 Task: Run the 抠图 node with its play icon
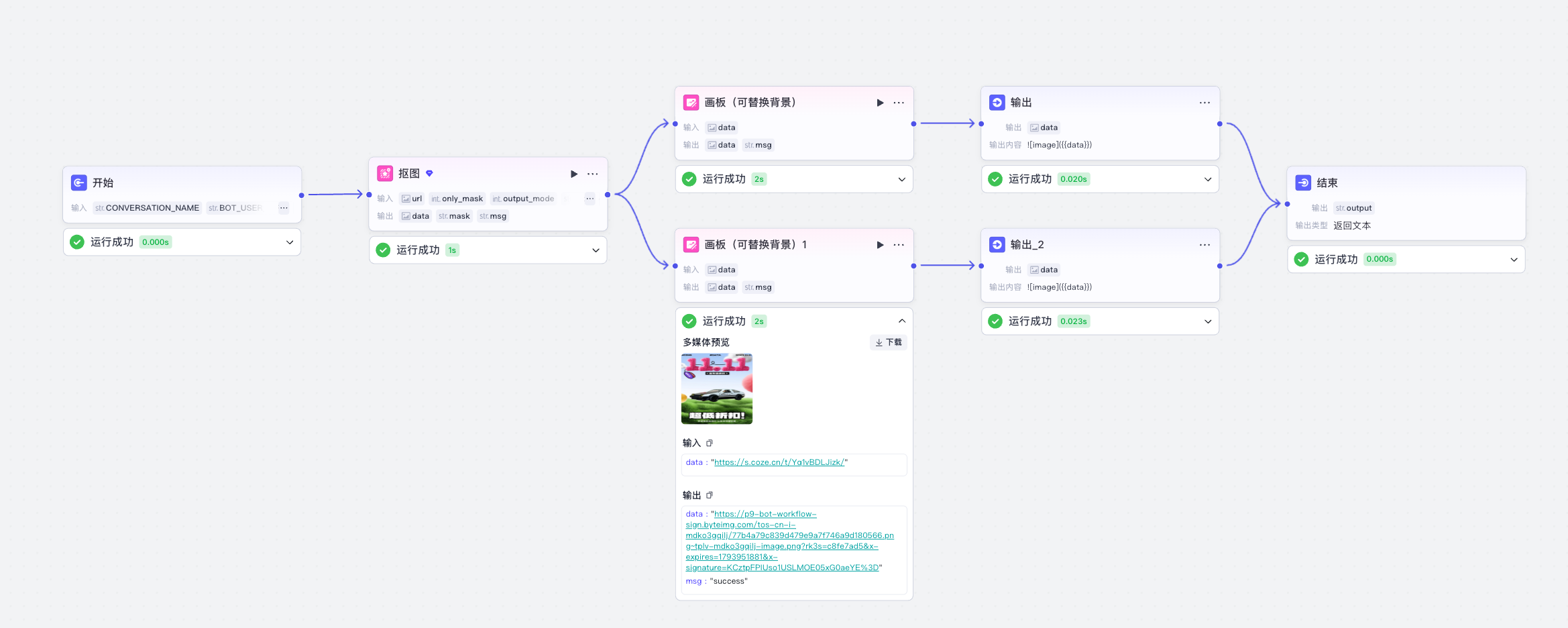(x=573, y=174)
